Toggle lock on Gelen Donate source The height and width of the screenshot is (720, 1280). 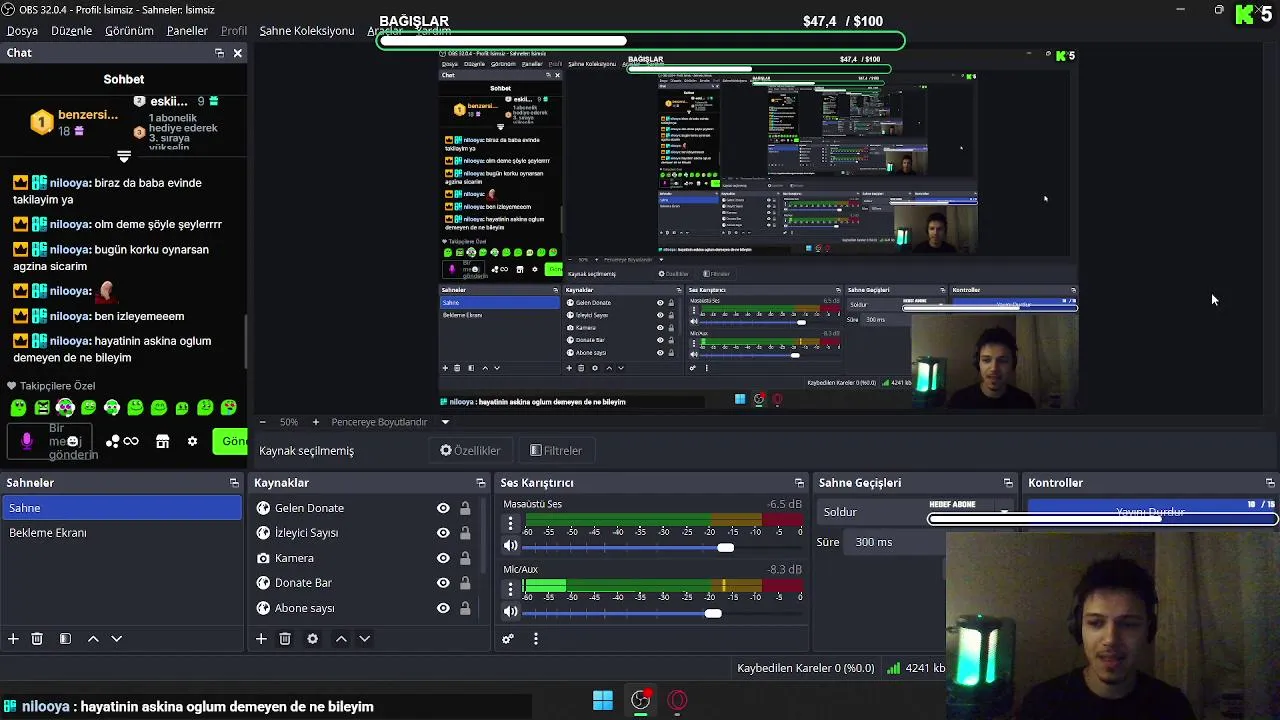click(x=465, y=508)
